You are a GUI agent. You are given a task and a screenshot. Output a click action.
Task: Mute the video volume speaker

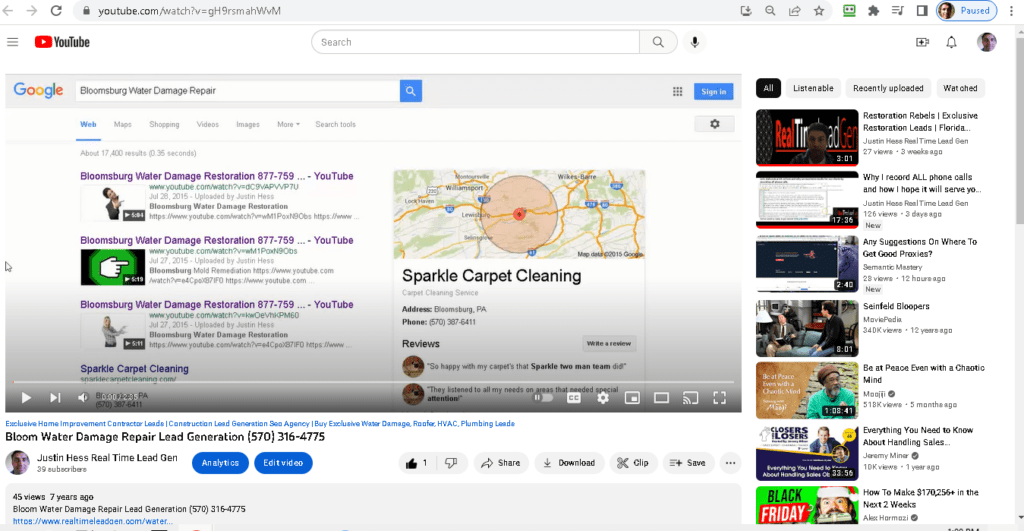click(83, 397)
